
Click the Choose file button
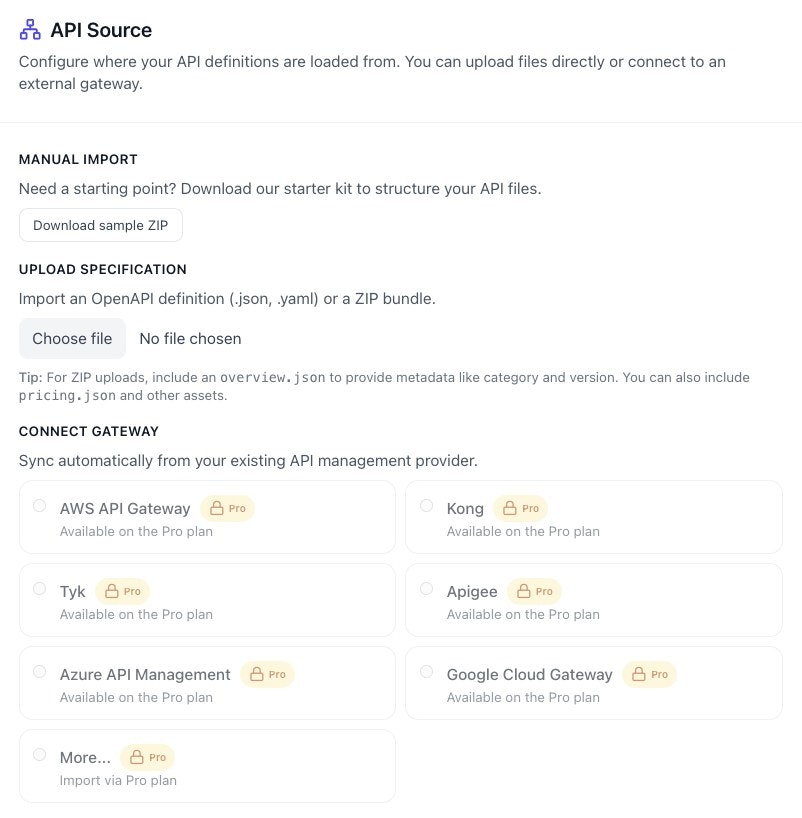[x=72, y=338]
